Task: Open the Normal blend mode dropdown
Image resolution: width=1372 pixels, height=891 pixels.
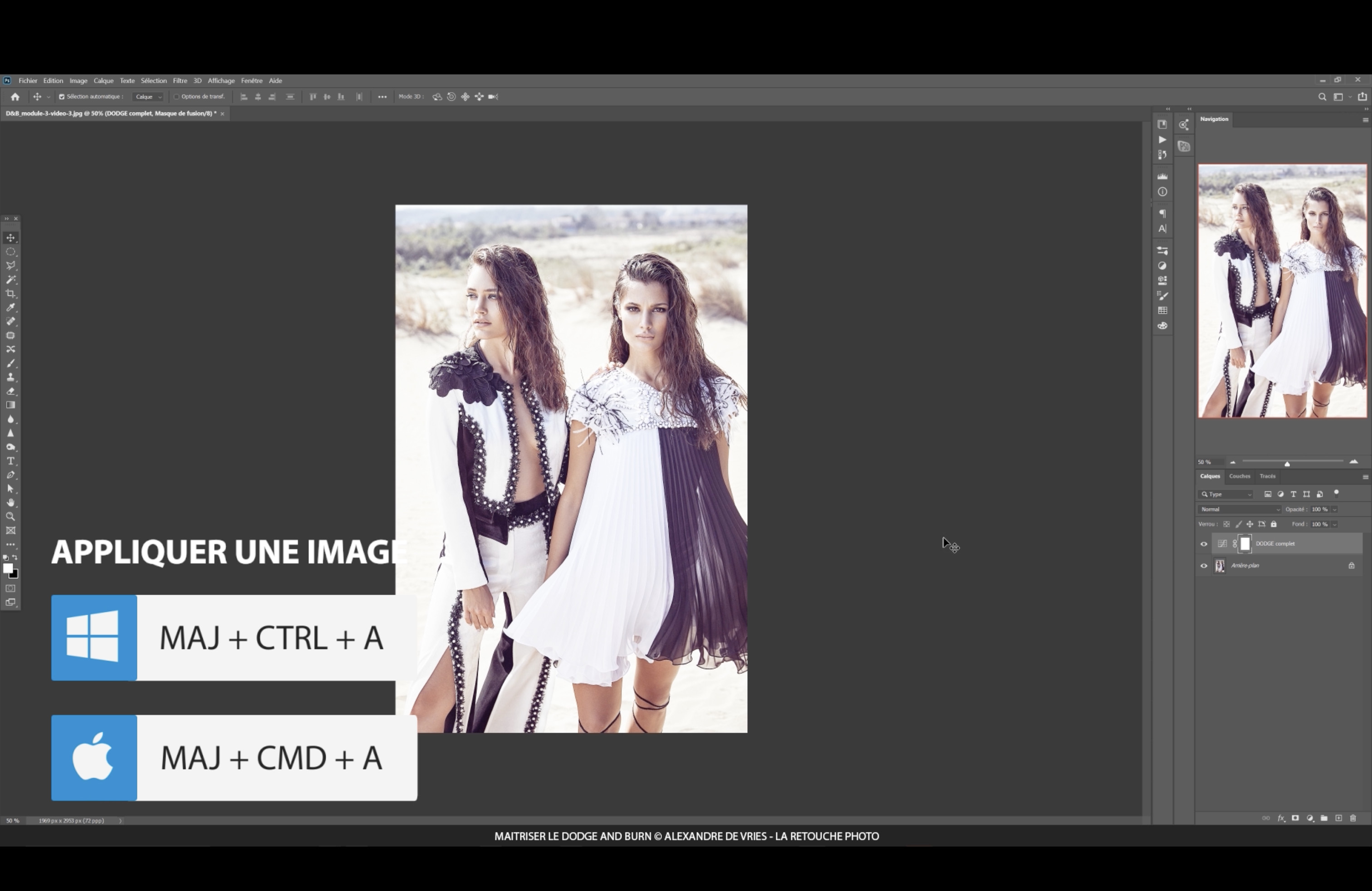Action: pyautogui.click(x=1239, y=509)
